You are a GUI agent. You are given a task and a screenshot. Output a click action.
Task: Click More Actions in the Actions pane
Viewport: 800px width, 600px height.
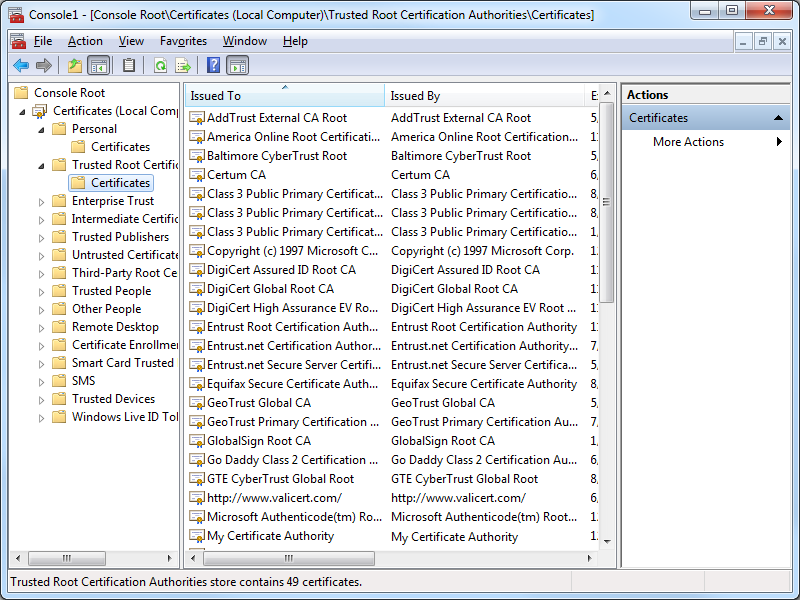(x=688, y=142)
